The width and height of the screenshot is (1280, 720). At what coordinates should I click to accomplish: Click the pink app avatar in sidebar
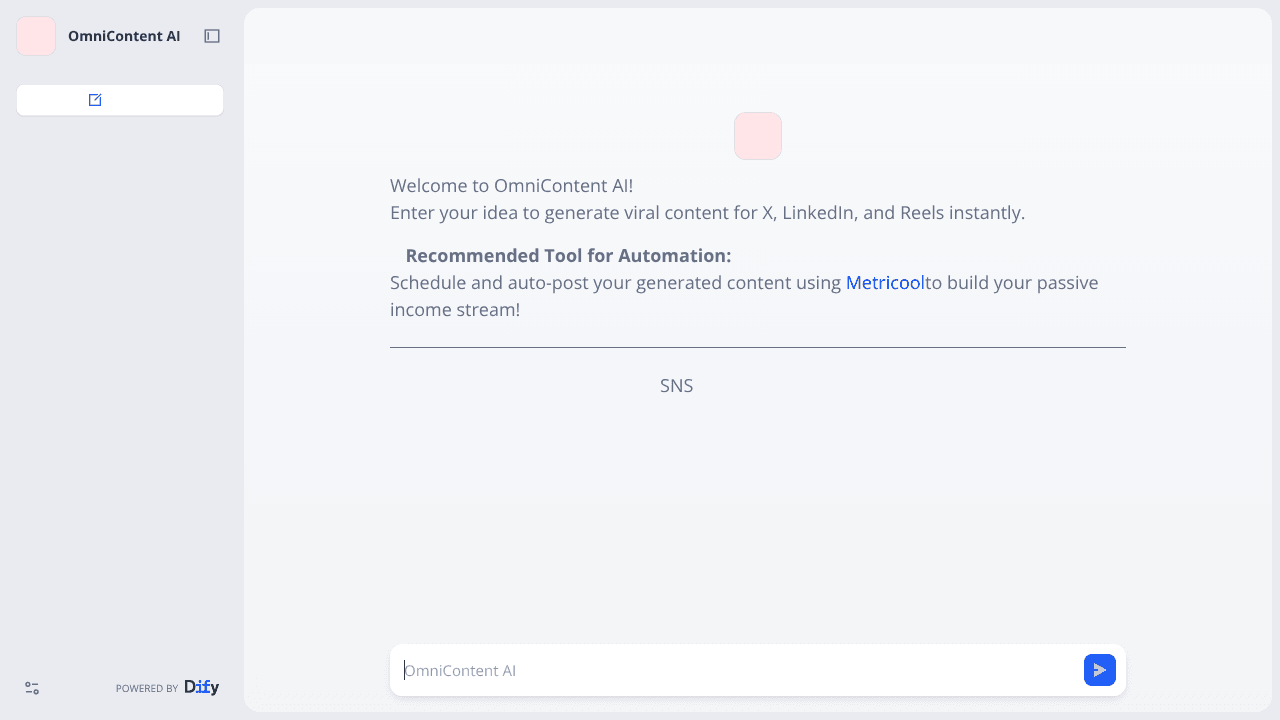pos(36,36)
